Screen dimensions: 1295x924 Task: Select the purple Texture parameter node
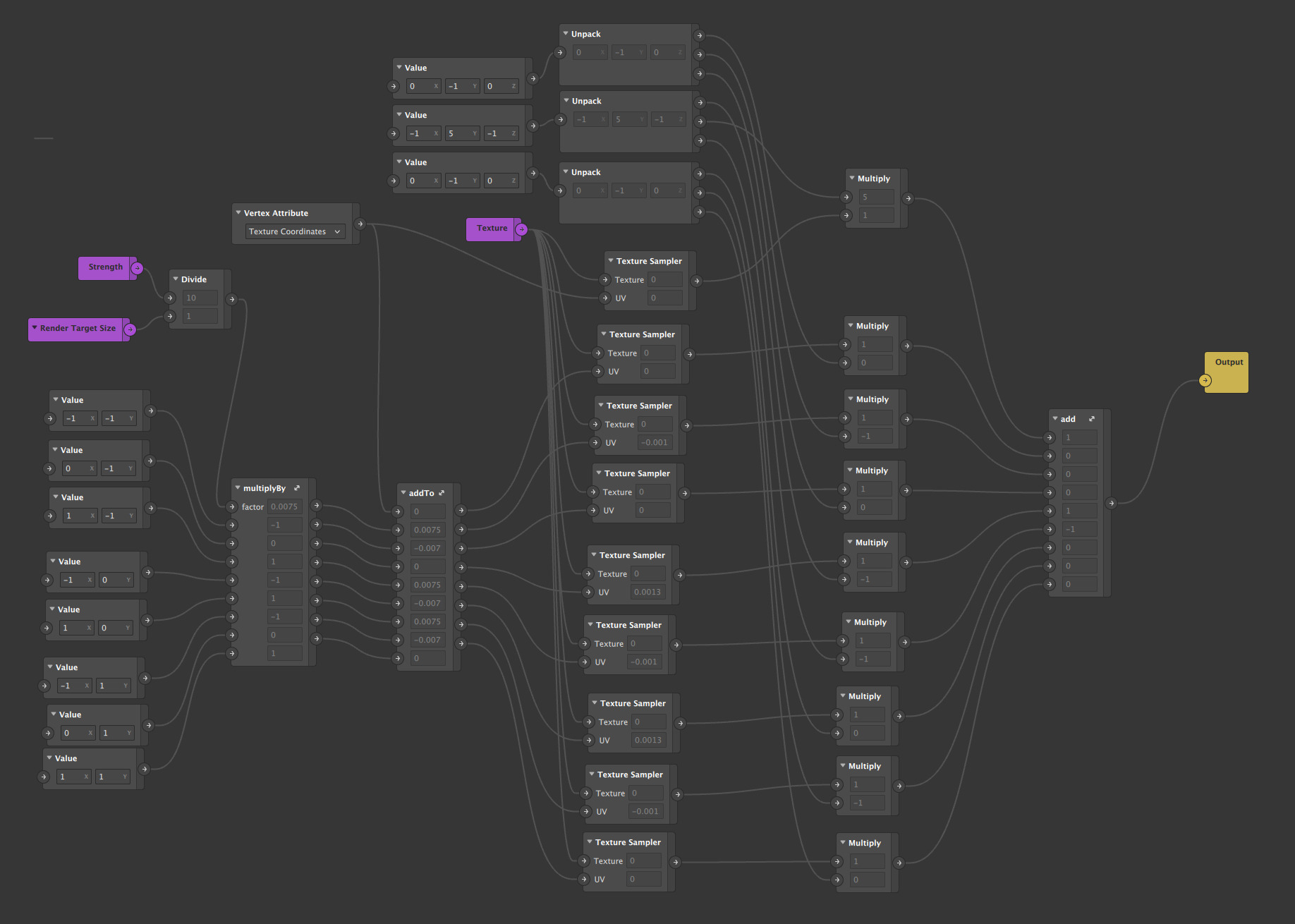click(x=492, y=229)
